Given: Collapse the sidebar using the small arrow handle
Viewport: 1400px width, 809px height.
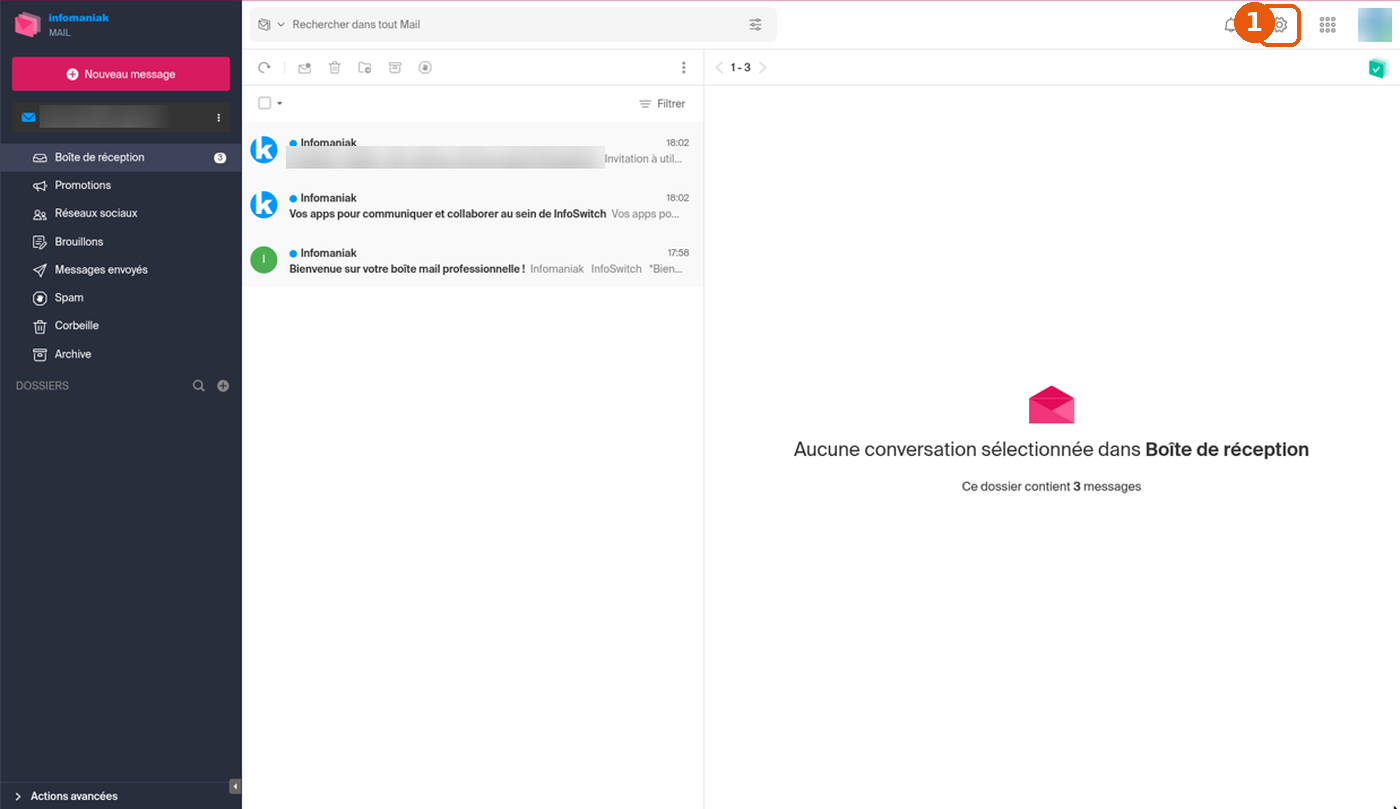Looking at the screenshot, I should pos(236,786).
